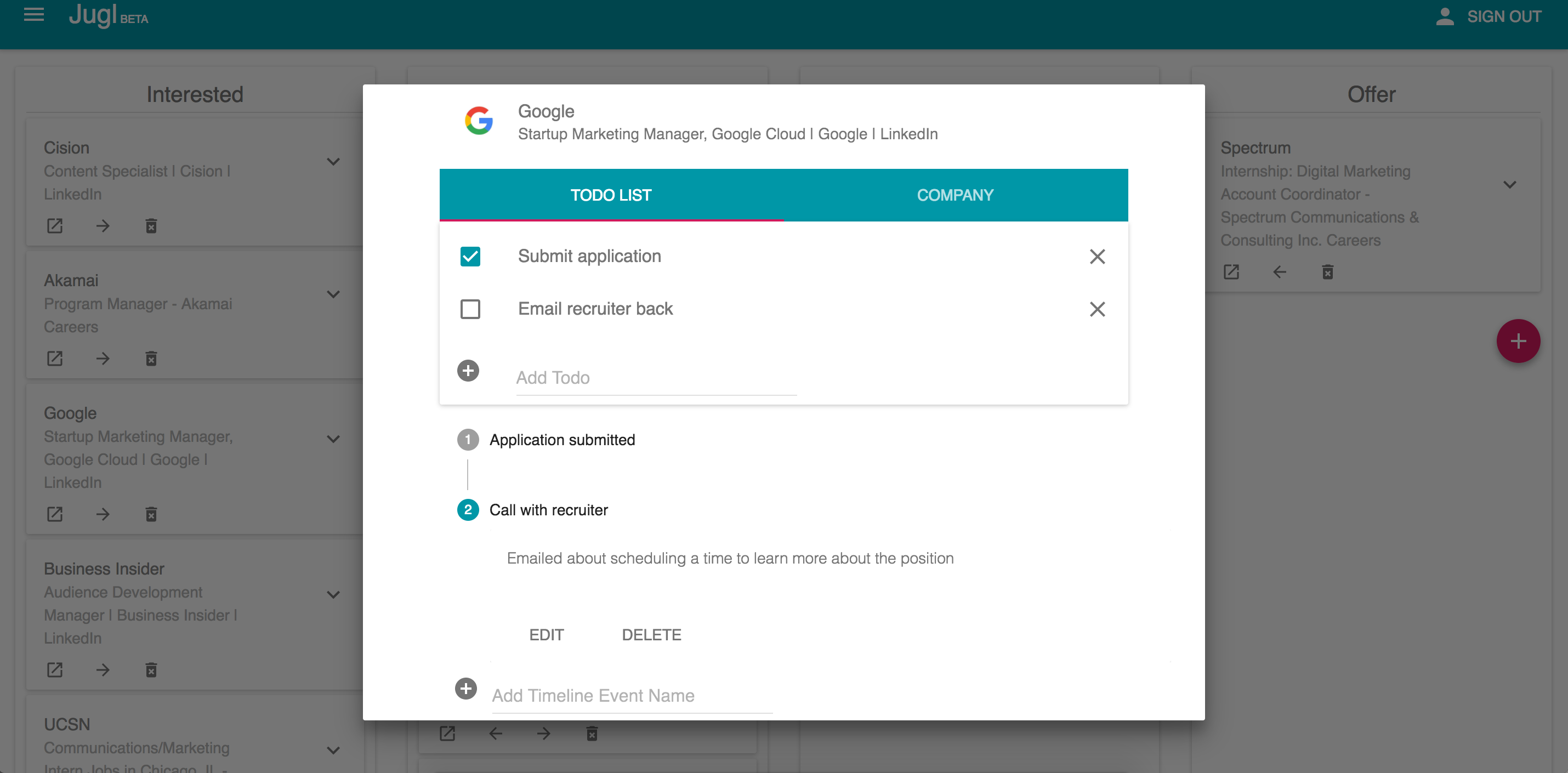The height and width of the screenshot is (773, 1568).
Task: Click the Interested column heading
Action: pyautogui.click(x=195, y=94)
